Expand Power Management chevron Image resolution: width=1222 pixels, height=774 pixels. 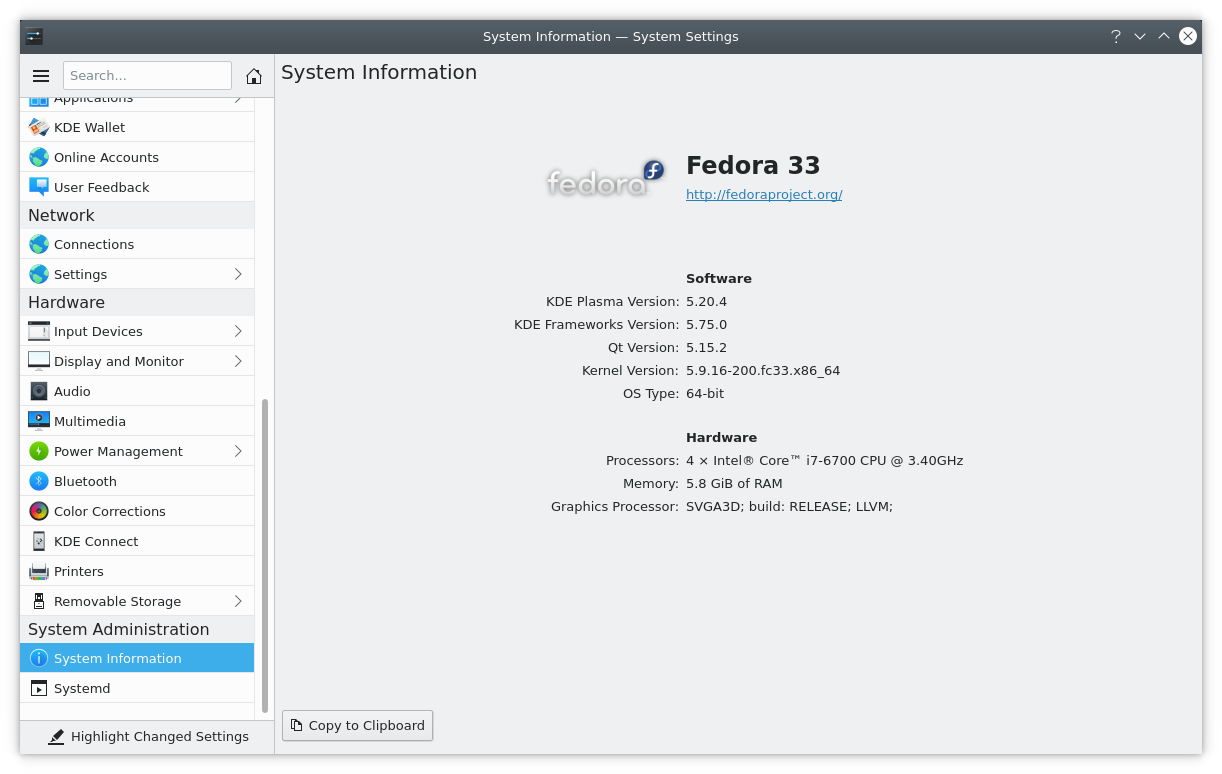(238, 451)
